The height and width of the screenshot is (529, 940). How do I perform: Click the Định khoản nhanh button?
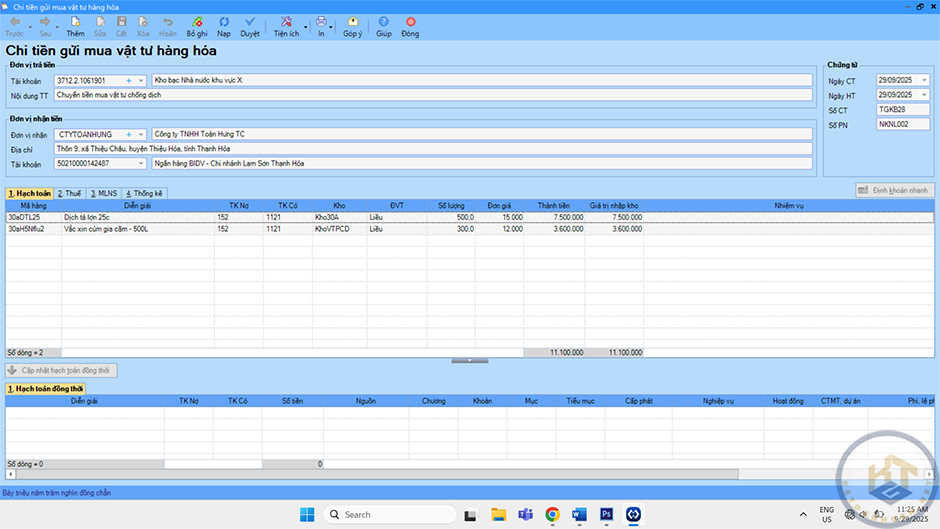coord(893,190)
